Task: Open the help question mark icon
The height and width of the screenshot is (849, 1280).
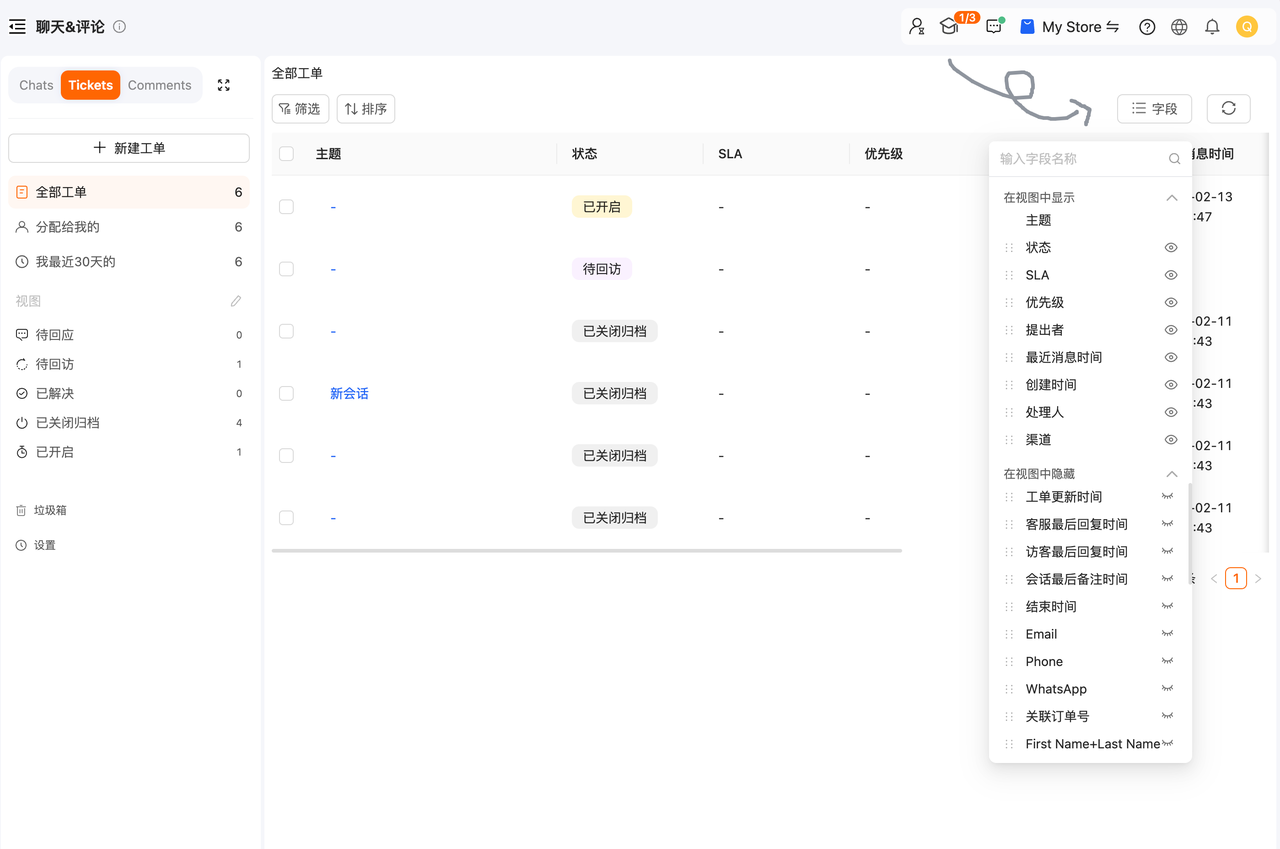Action: click(x=1147, y=27)
